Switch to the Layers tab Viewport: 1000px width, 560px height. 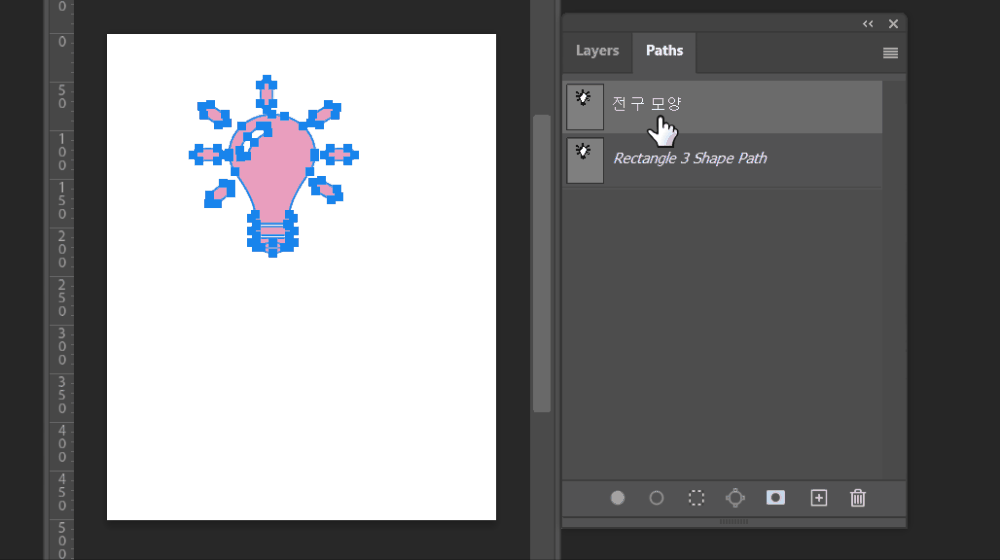[597, 50]
